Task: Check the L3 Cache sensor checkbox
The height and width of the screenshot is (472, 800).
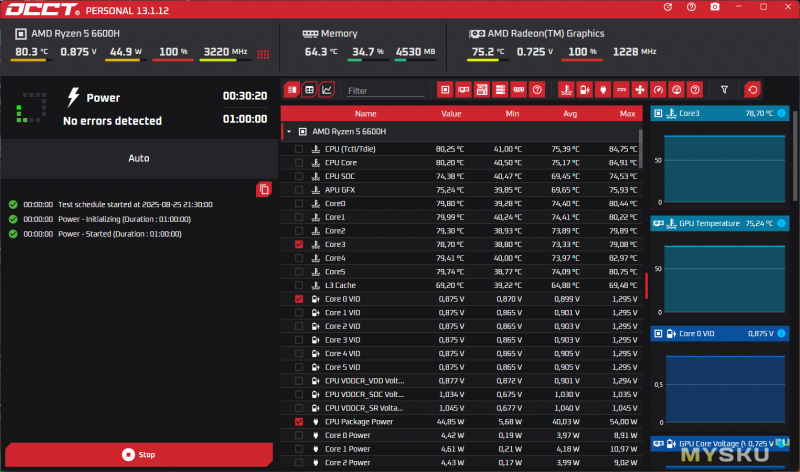Action: (x=299, y=285)
